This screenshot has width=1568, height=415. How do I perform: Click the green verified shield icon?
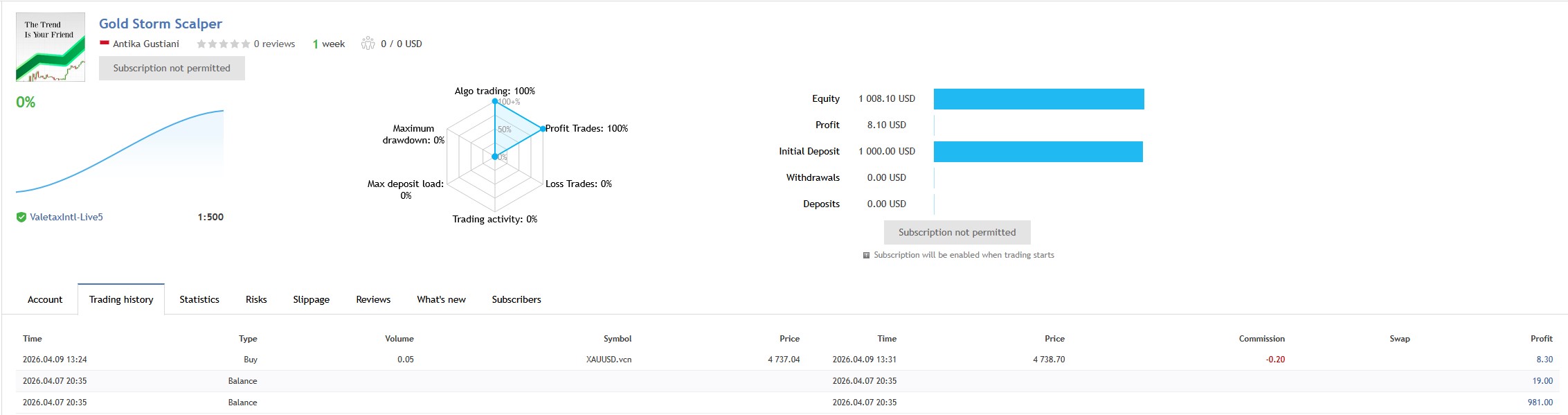pos(21,217)
